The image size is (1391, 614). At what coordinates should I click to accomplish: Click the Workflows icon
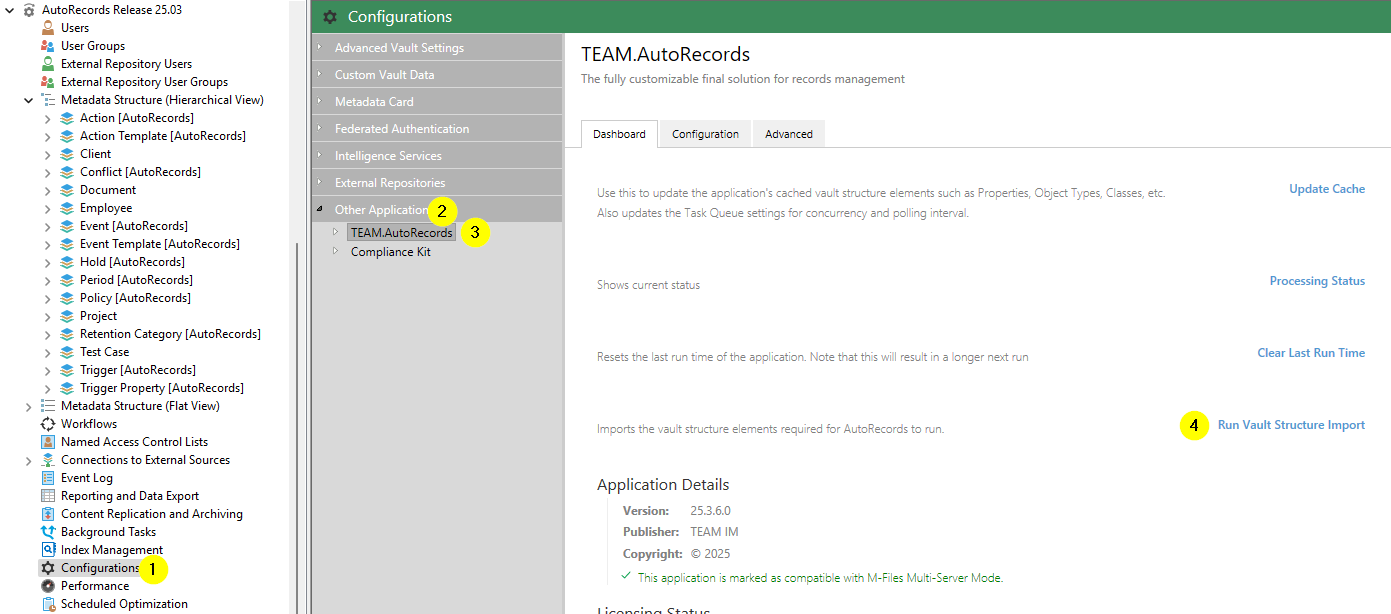pos(48,424)
